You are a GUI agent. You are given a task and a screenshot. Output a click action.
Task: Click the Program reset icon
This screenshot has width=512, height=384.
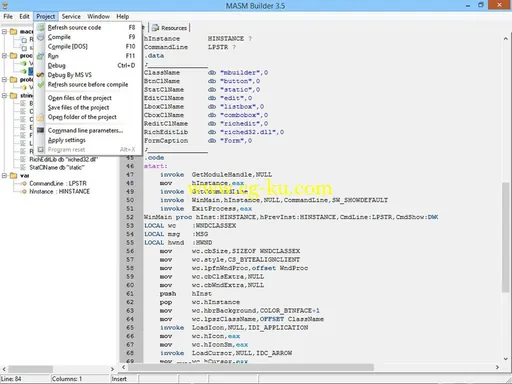click(x=40, y=150)
